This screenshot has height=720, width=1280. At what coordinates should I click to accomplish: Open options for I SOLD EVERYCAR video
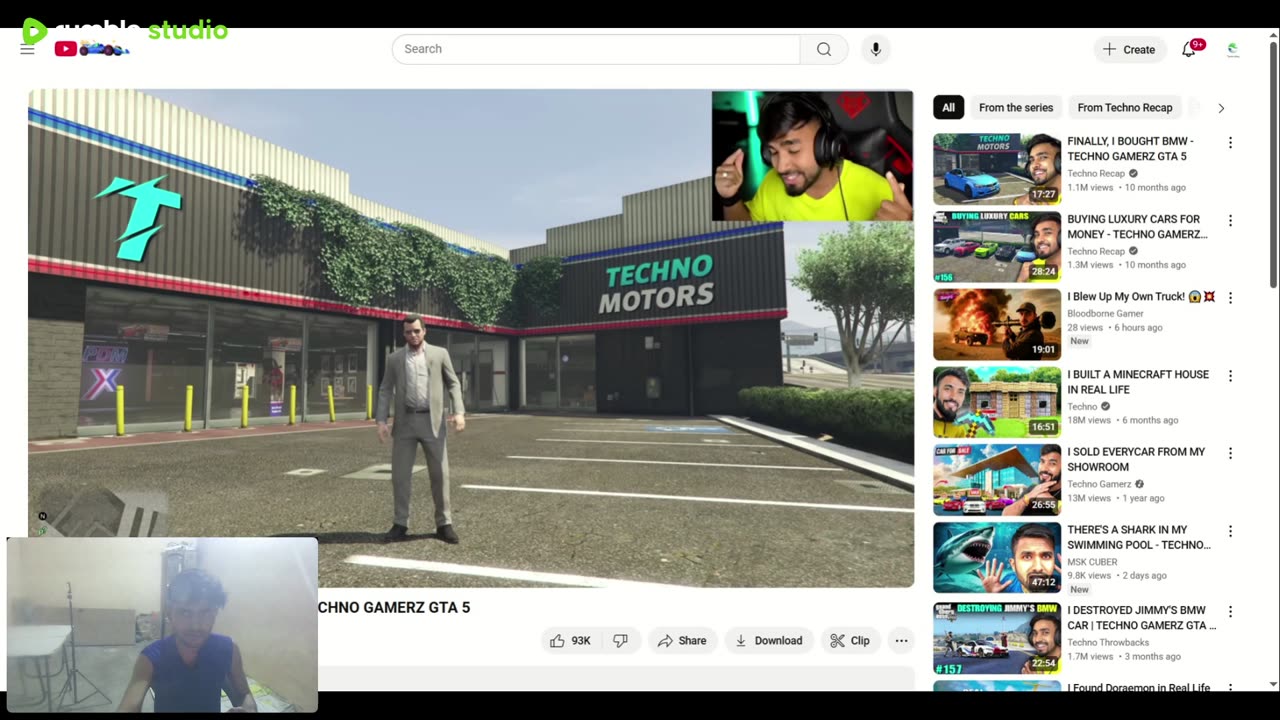click(x=1230, y=453)
